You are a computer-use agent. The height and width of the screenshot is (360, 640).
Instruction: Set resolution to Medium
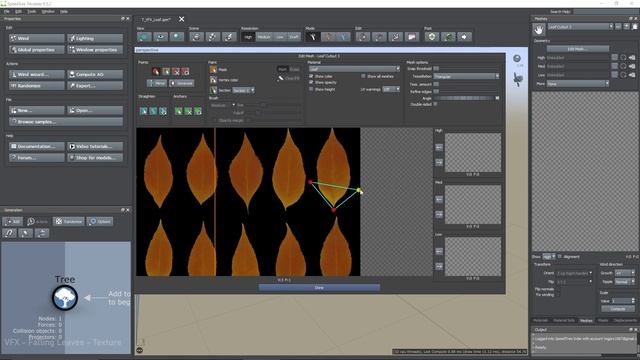click(264, 37)
